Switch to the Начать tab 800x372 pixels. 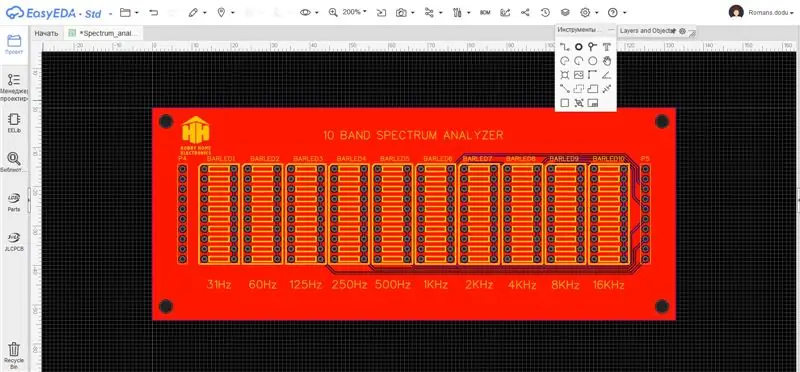[x=46, y=33]
